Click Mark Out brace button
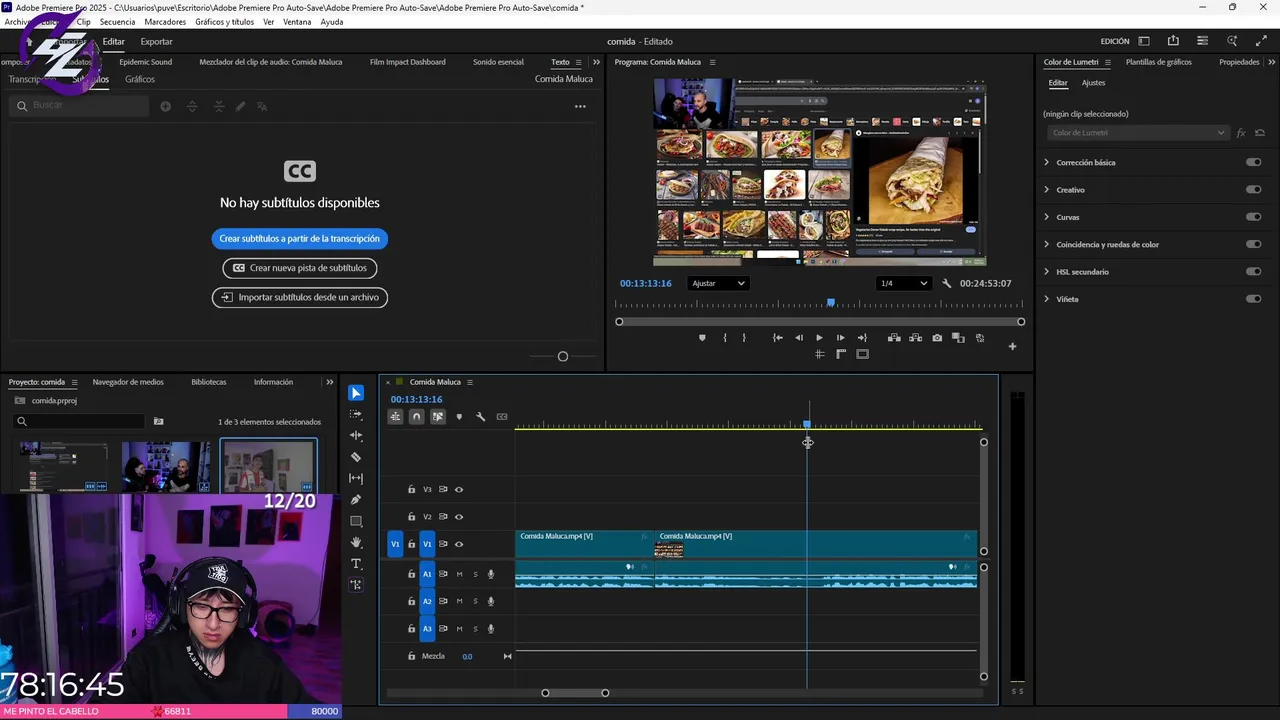 [744, 338]
